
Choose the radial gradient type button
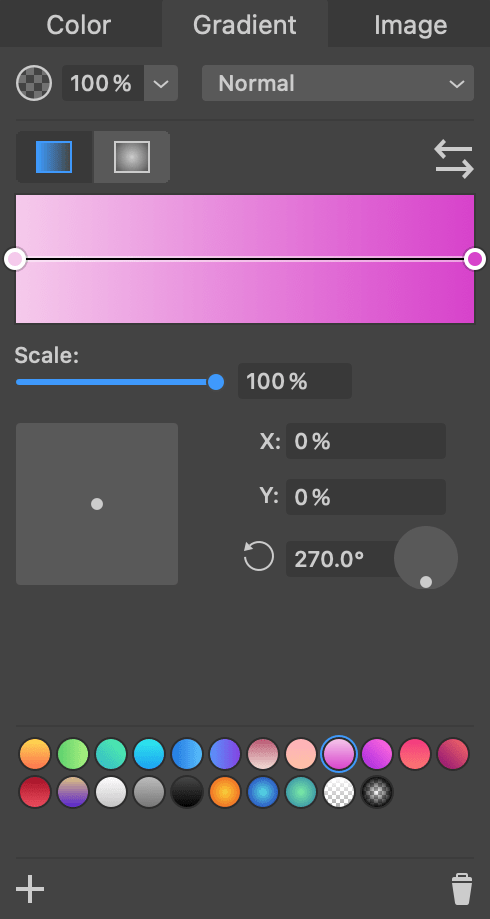pyautogui.click(x=132, y=157)
